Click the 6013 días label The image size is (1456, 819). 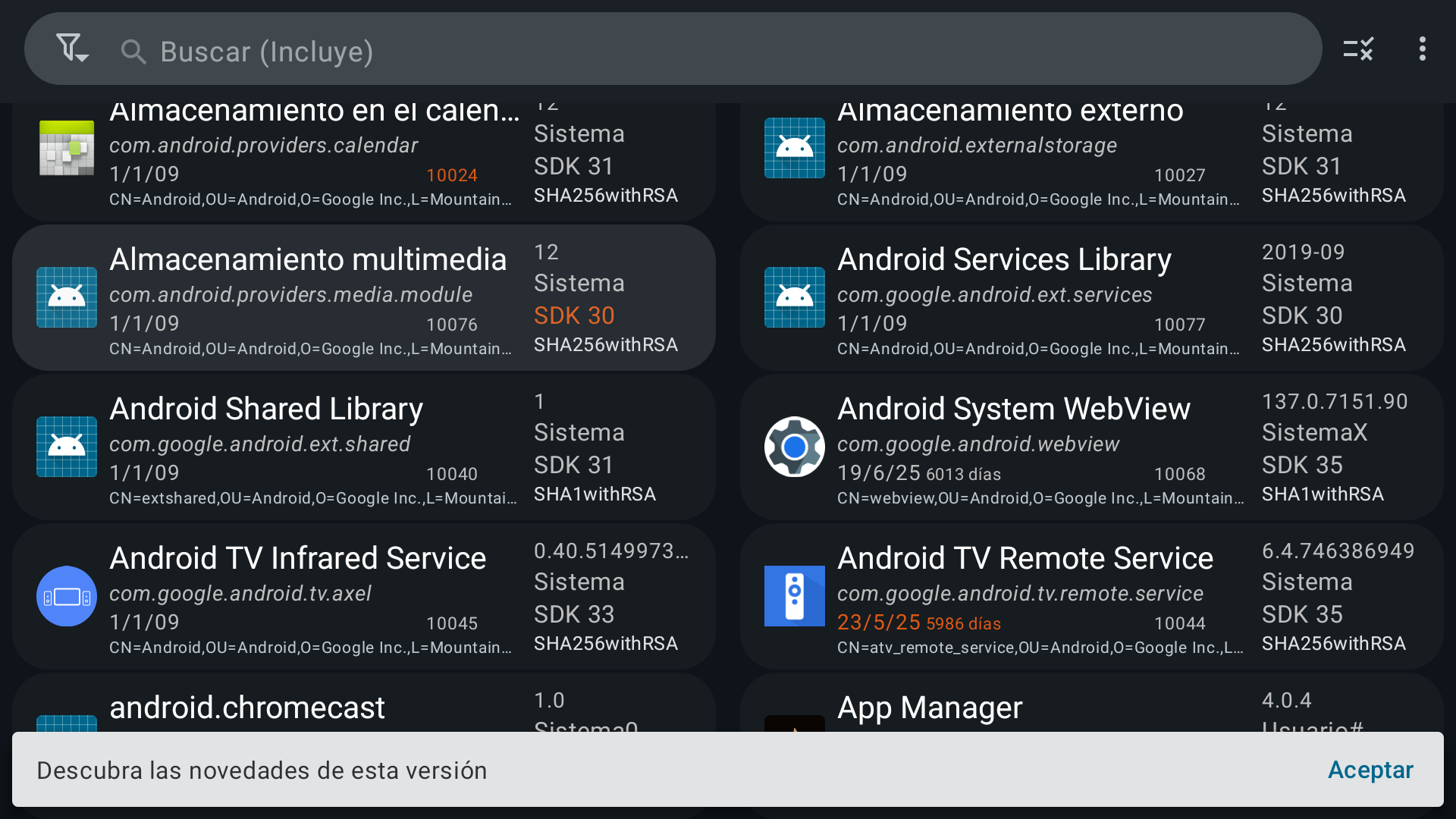(x=963, y=474)
